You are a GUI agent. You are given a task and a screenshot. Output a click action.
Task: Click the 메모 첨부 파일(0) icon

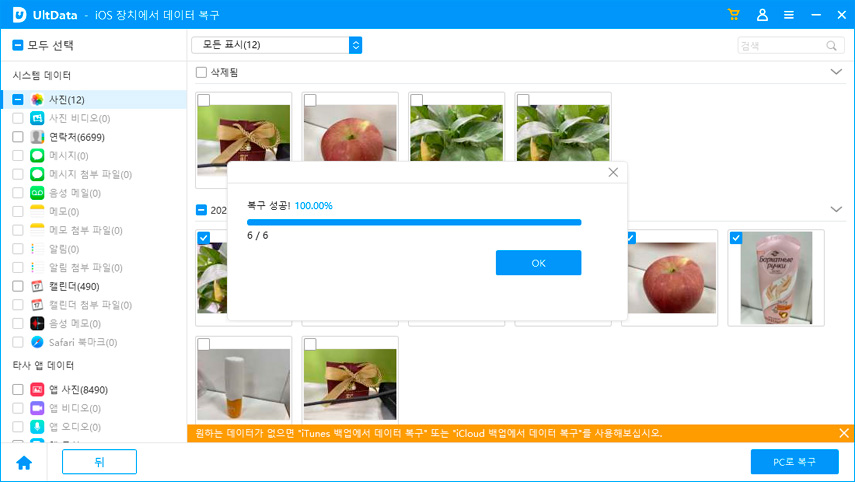(x=37, y=230)
